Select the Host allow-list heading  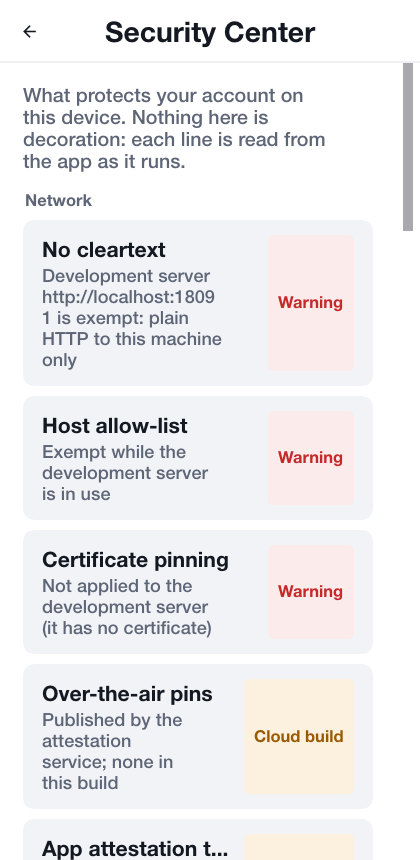click(115, 426)
